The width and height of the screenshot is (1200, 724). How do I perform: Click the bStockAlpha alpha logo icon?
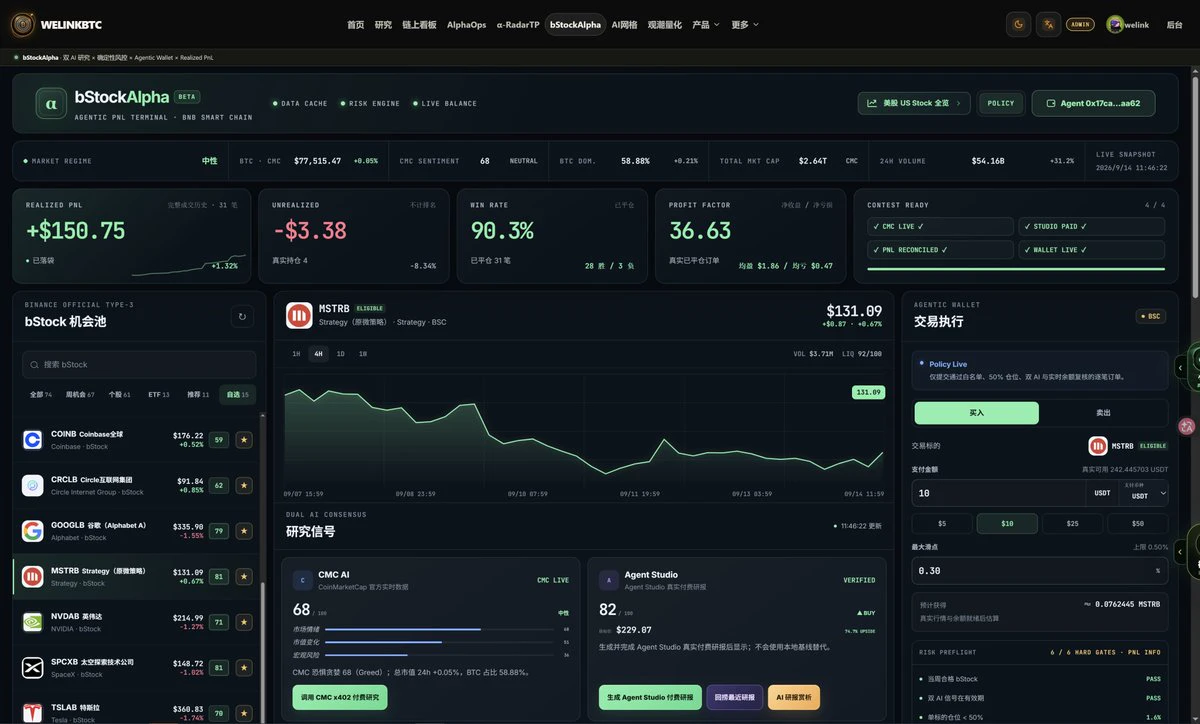coord(51,103)
